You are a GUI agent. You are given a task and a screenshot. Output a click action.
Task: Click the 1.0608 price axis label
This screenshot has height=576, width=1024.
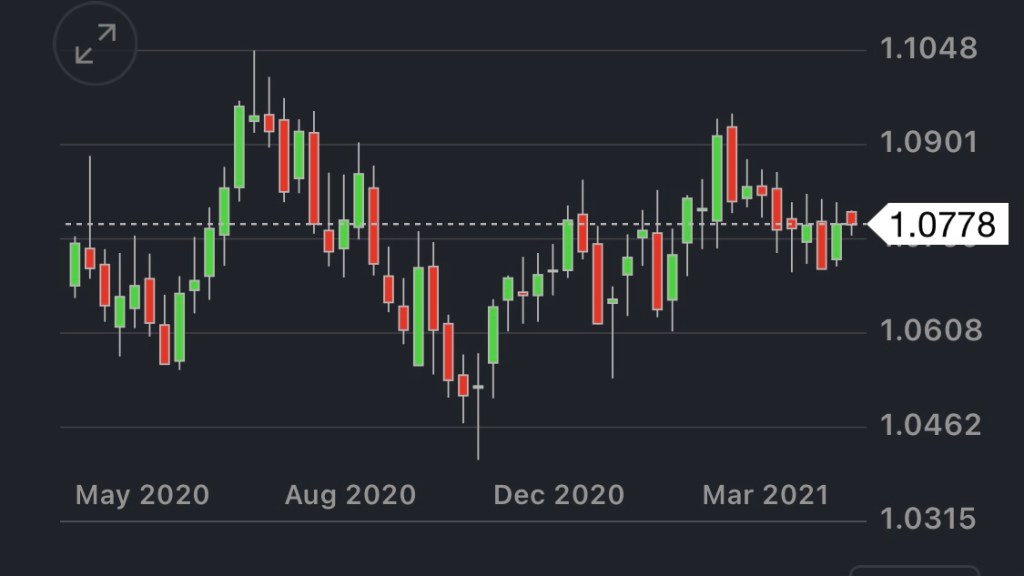929,330
